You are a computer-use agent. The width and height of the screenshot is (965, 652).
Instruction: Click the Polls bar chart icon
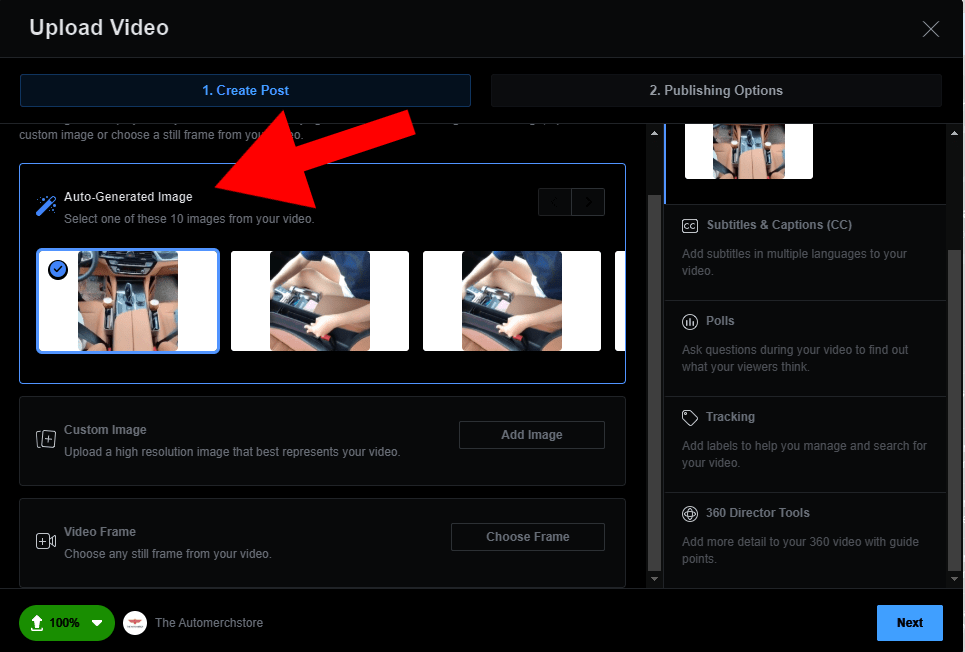[x=690, y=322]
